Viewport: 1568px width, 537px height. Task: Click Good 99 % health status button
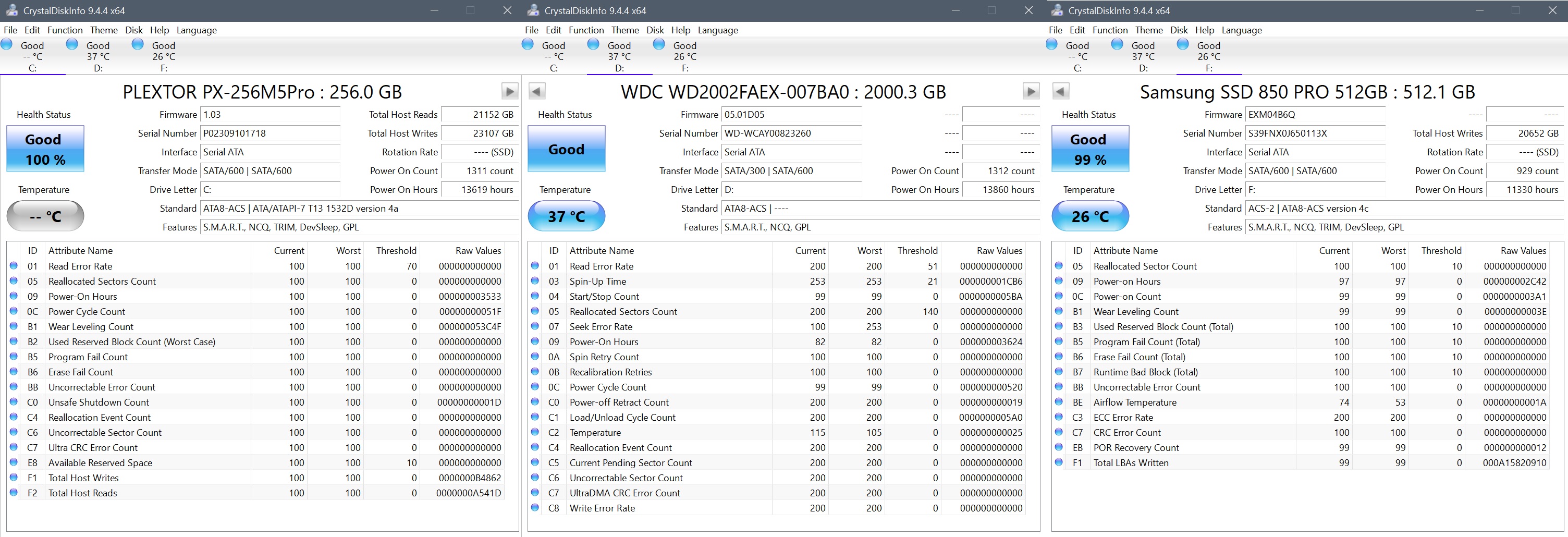click(1090, 149)
